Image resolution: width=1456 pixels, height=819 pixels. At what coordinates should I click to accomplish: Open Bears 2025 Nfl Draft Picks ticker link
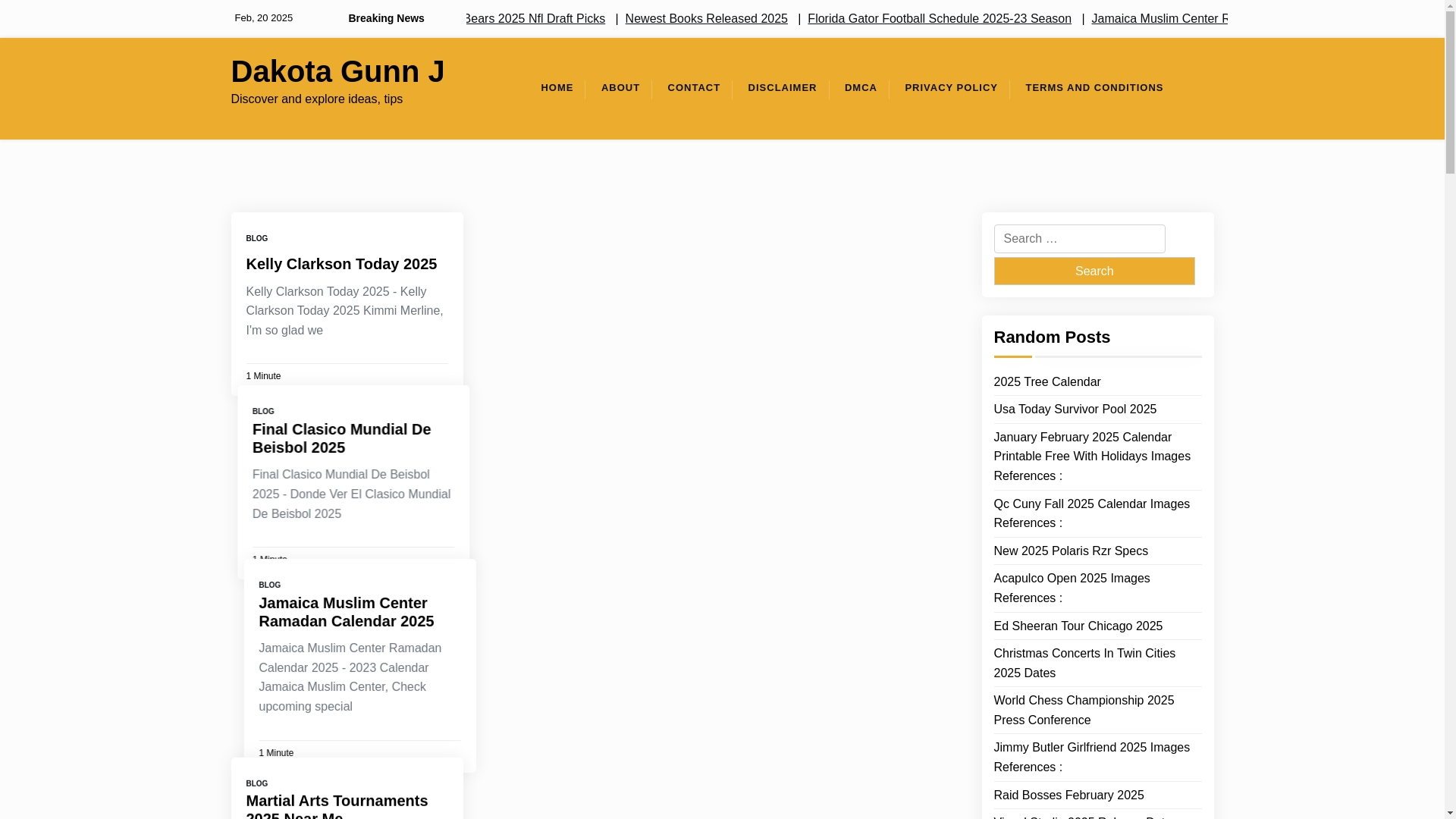[x=535, y=18]
